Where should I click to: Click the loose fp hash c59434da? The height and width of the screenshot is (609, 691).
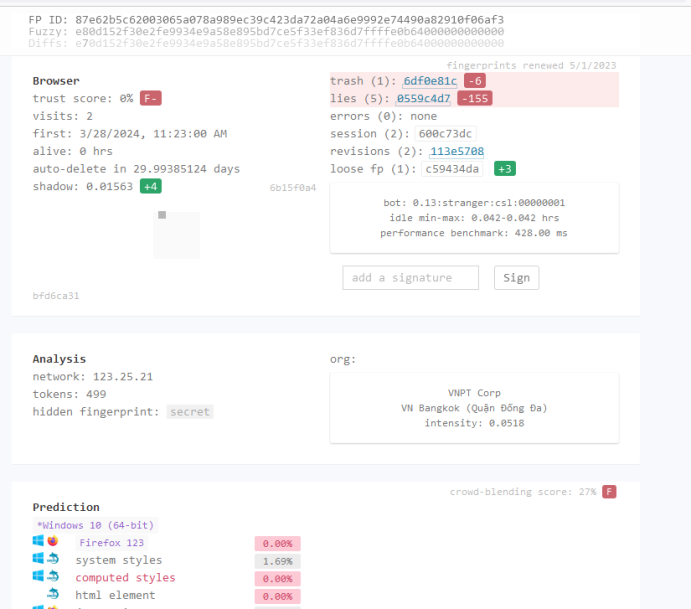pyautogui.click(x=452, y=169)
